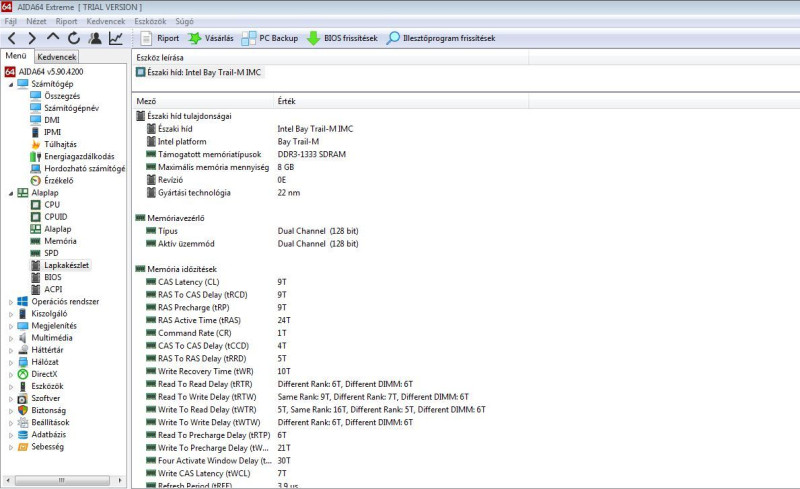The height and width of the screenshot is (489, 800).
Task: Refresh the current page
Action: tap(74, 38)
